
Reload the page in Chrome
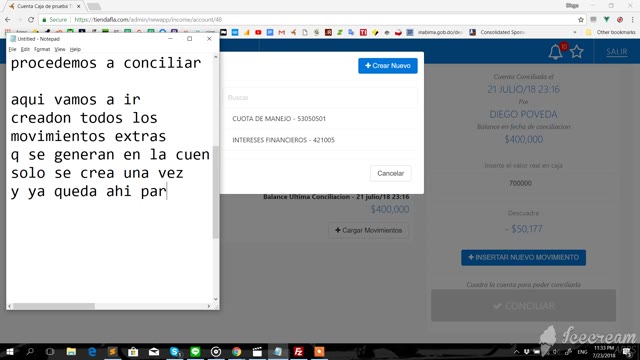point(31,20)
